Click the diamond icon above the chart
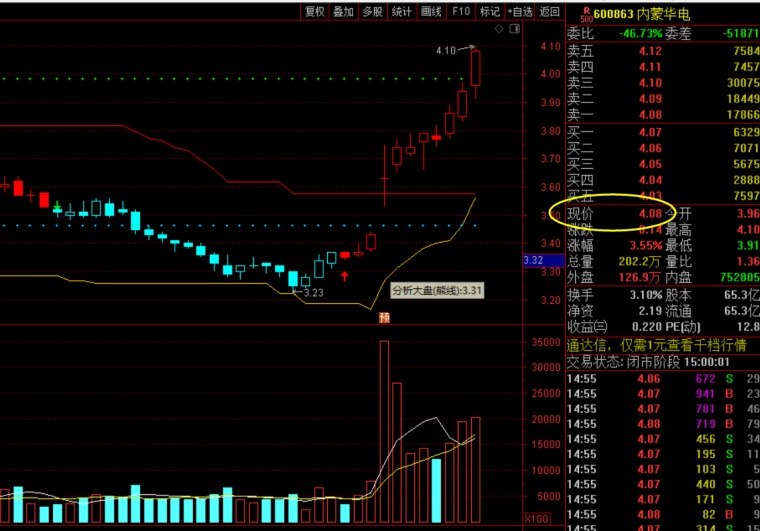The width and height of the screenshot is (760, 531). [x=499, y=29]
